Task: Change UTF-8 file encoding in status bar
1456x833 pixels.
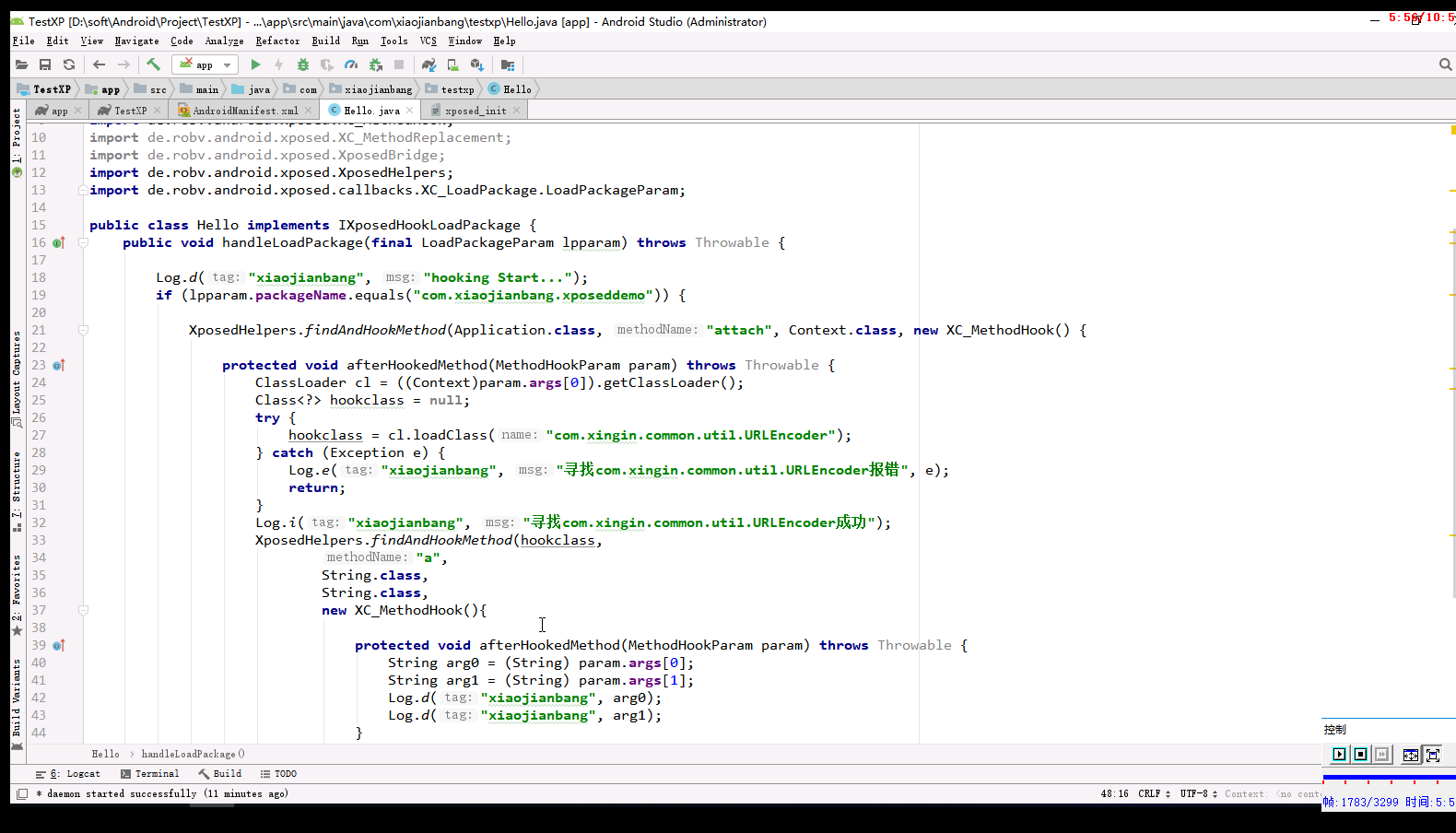Action: [x=1198, y=793]
